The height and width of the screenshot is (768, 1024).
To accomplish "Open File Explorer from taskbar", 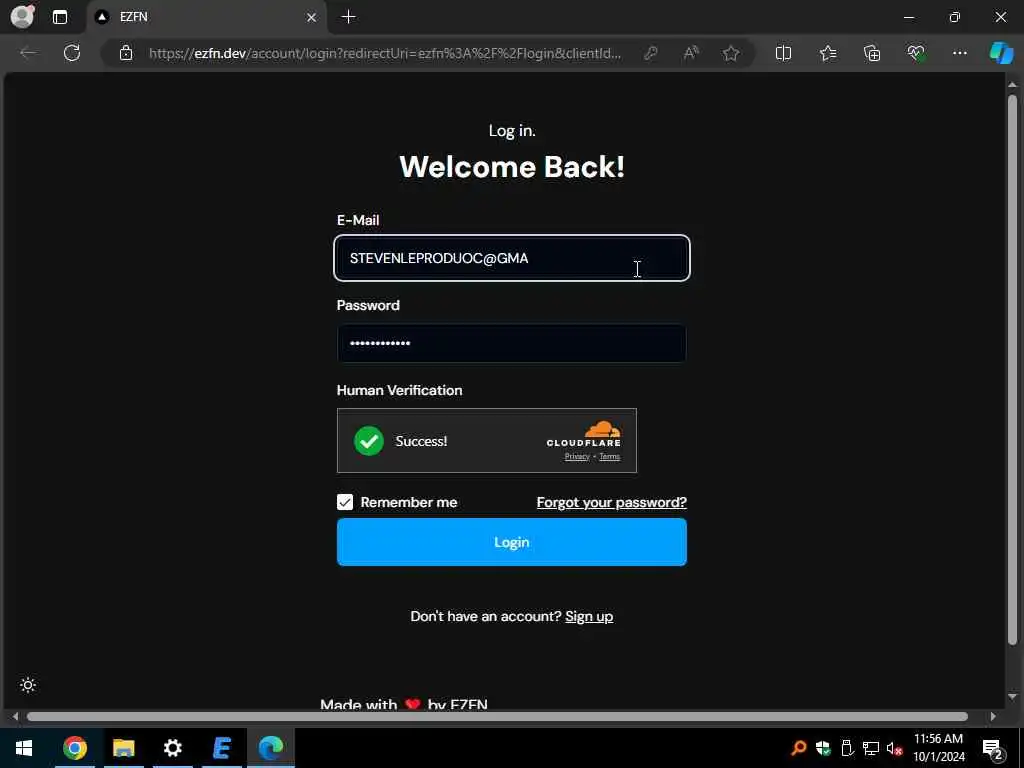I will [123, 748].
